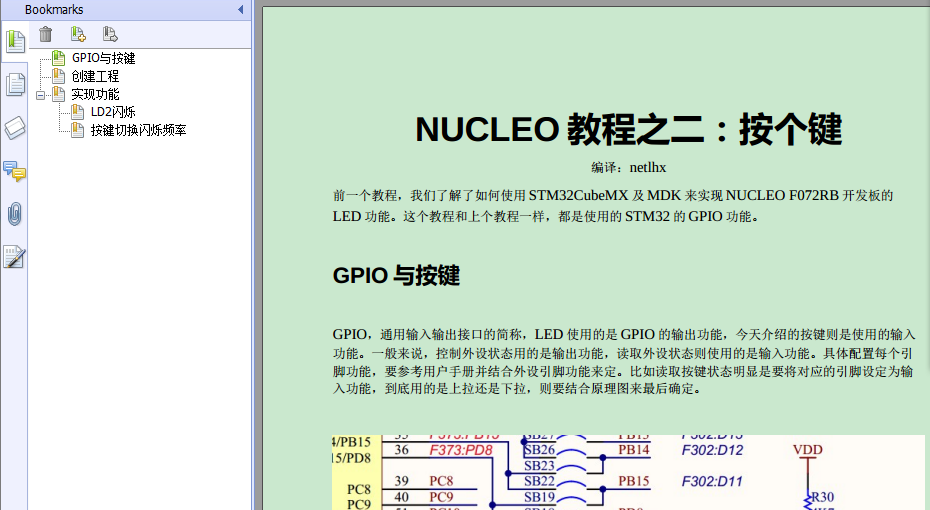Open the Pages thumbnails panel icon
This screenshot has height=510, width=930.
tap(15, 85)
